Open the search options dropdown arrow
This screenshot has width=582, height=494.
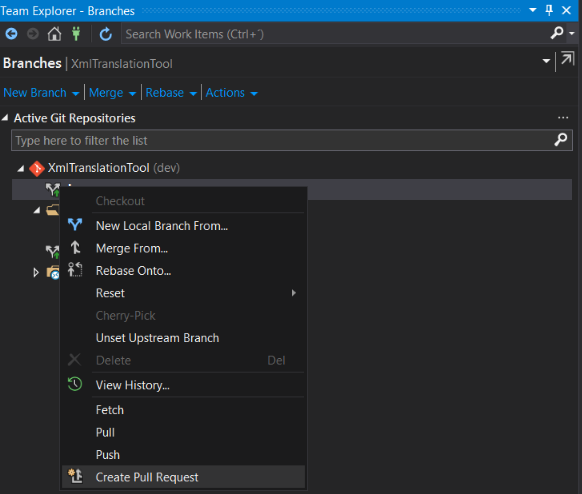tap(572, 33)
